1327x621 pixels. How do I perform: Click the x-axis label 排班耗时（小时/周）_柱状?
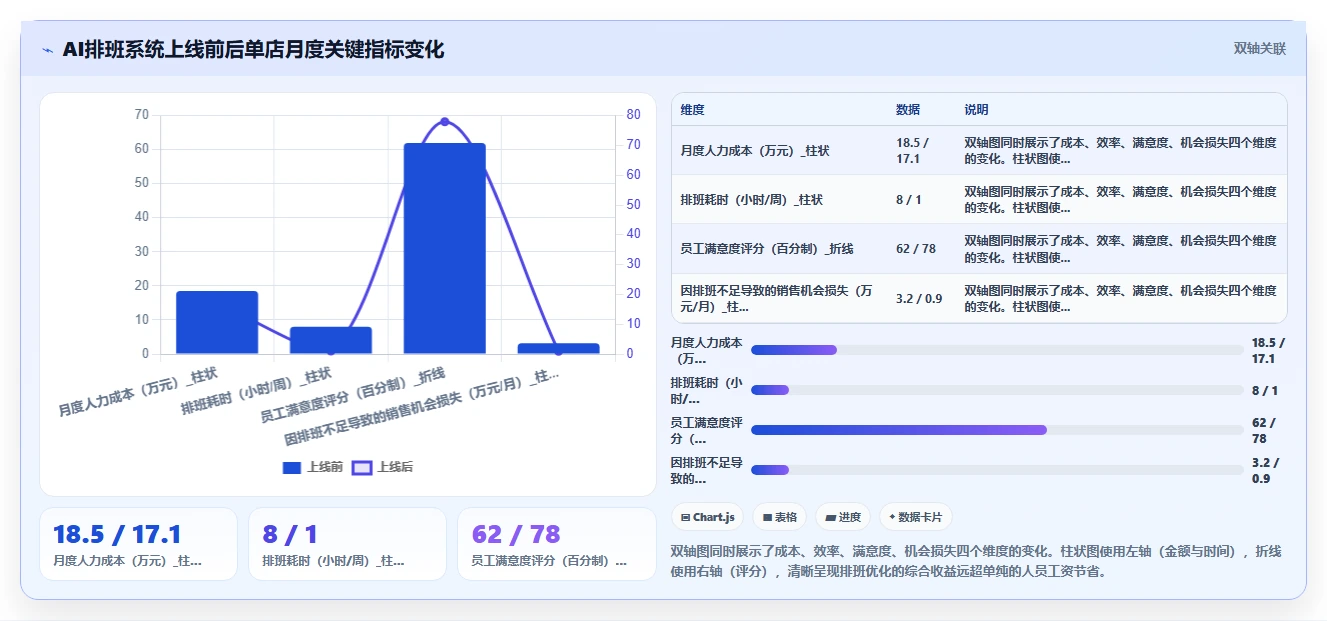[257, 391]
